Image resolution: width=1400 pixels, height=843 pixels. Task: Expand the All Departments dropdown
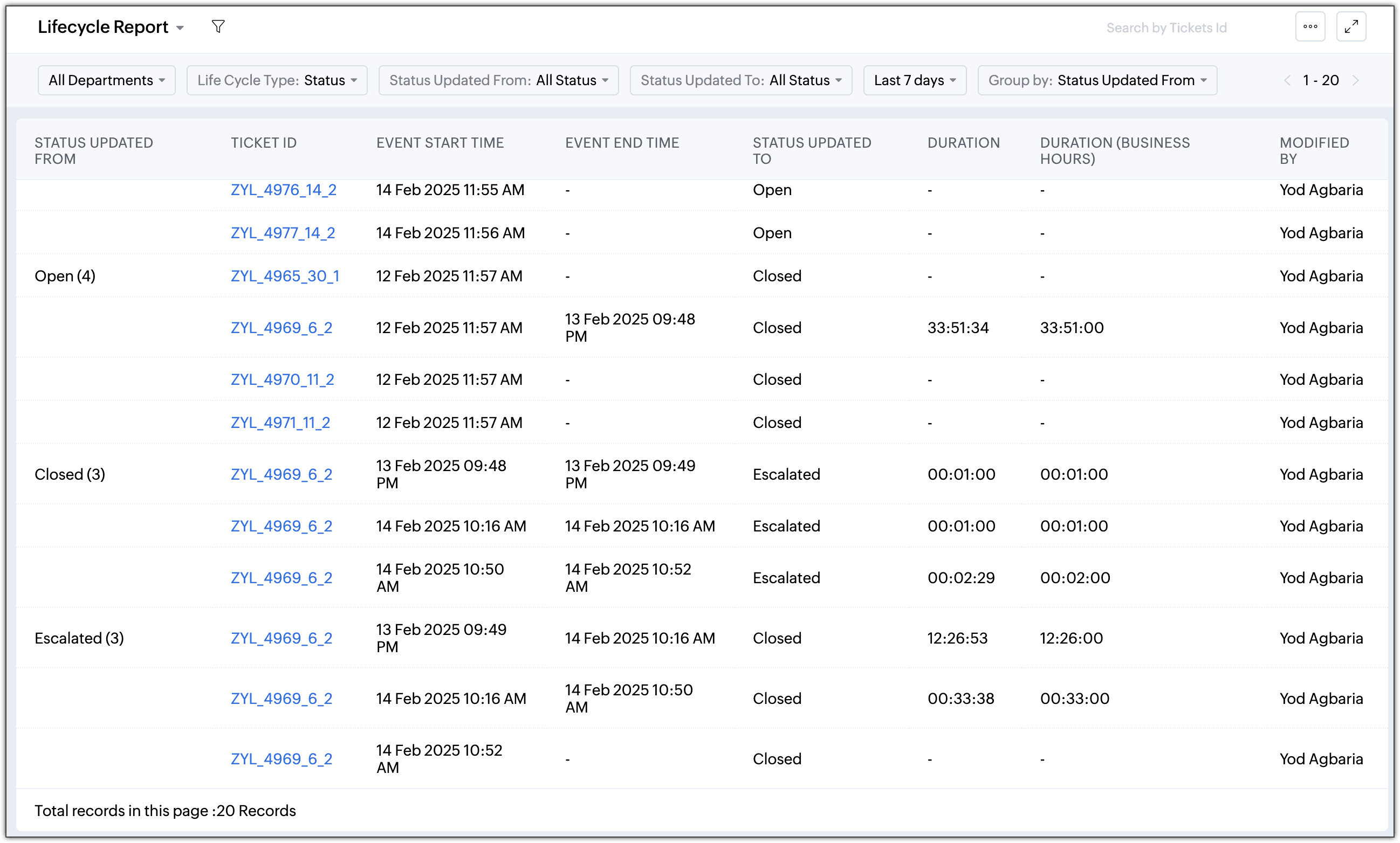[x=107, y=81]
